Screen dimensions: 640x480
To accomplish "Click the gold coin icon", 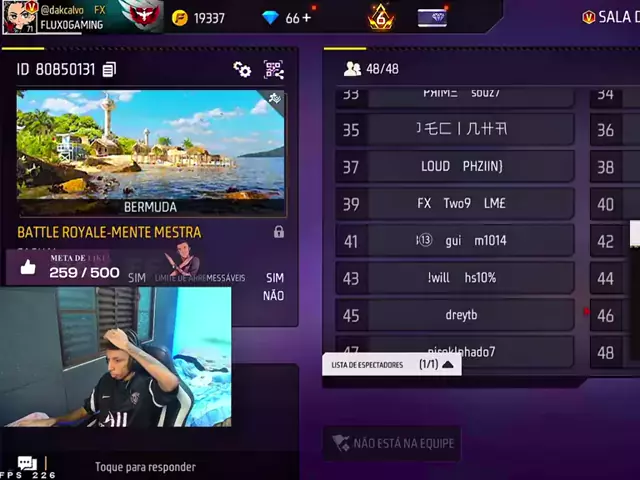I will point(180,18).
